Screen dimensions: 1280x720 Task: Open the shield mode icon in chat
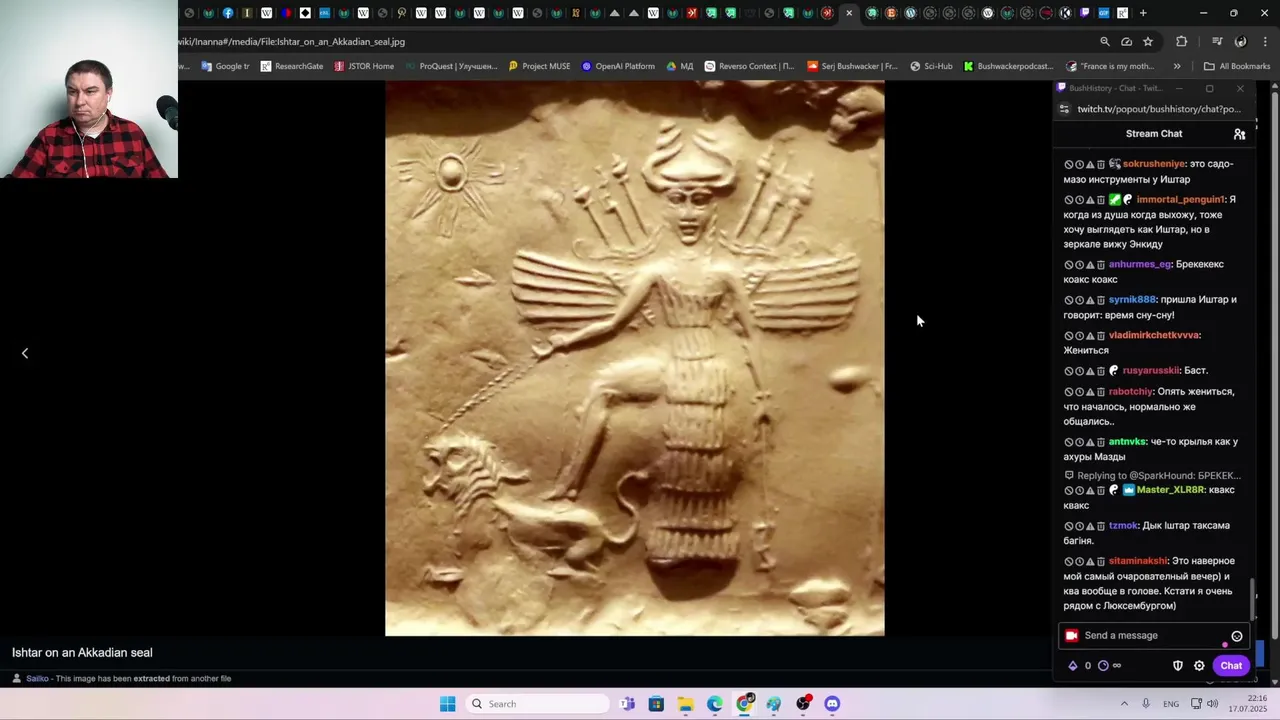[x=1178, y=666]
